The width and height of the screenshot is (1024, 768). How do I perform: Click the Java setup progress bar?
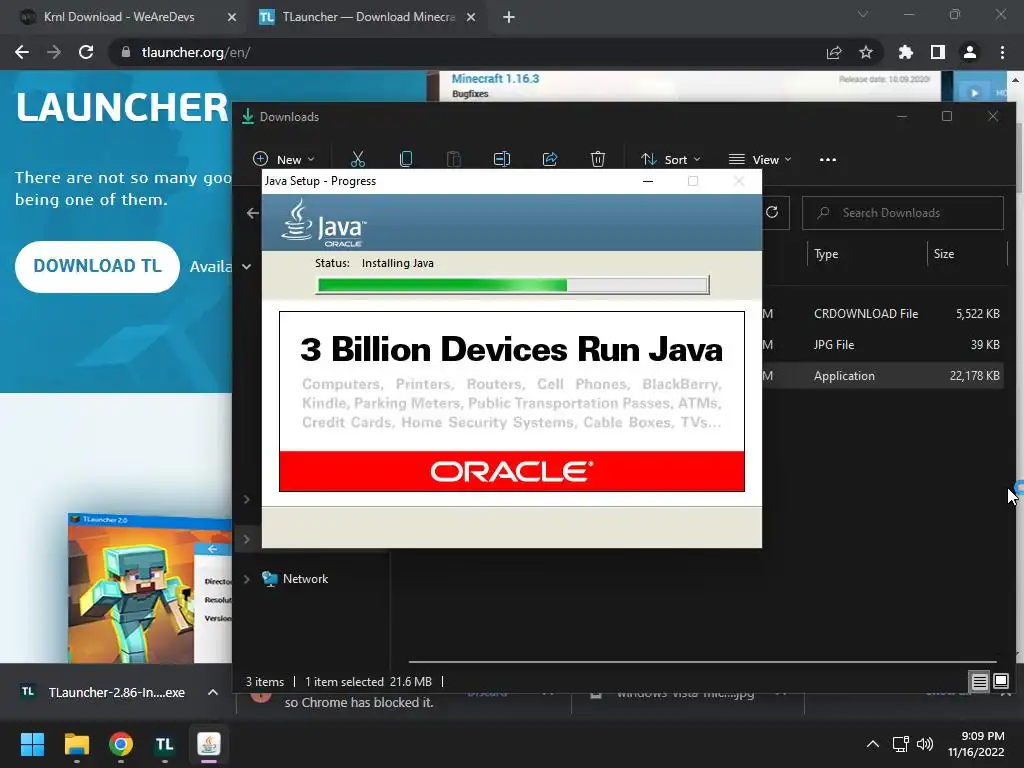513,285
